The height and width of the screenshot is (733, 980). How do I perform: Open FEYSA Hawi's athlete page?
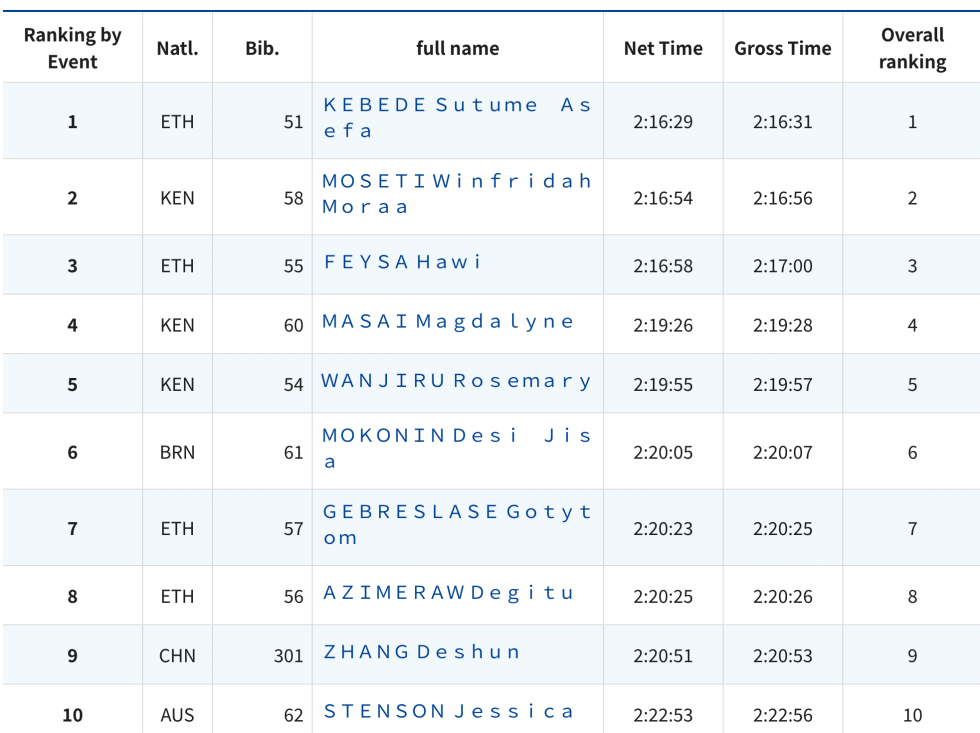(x=402, y=262)
